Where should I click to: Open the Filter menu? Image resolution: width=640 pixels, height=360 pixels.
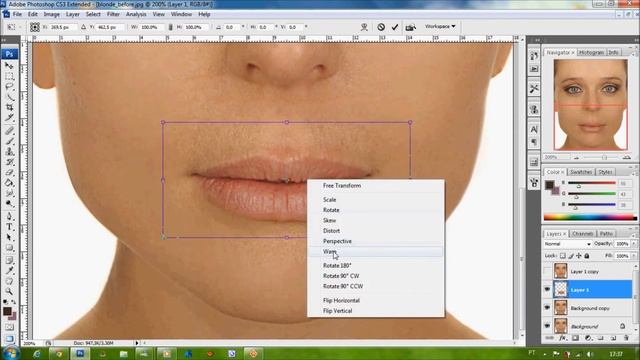pyautogui.click(x=113, y=14)
